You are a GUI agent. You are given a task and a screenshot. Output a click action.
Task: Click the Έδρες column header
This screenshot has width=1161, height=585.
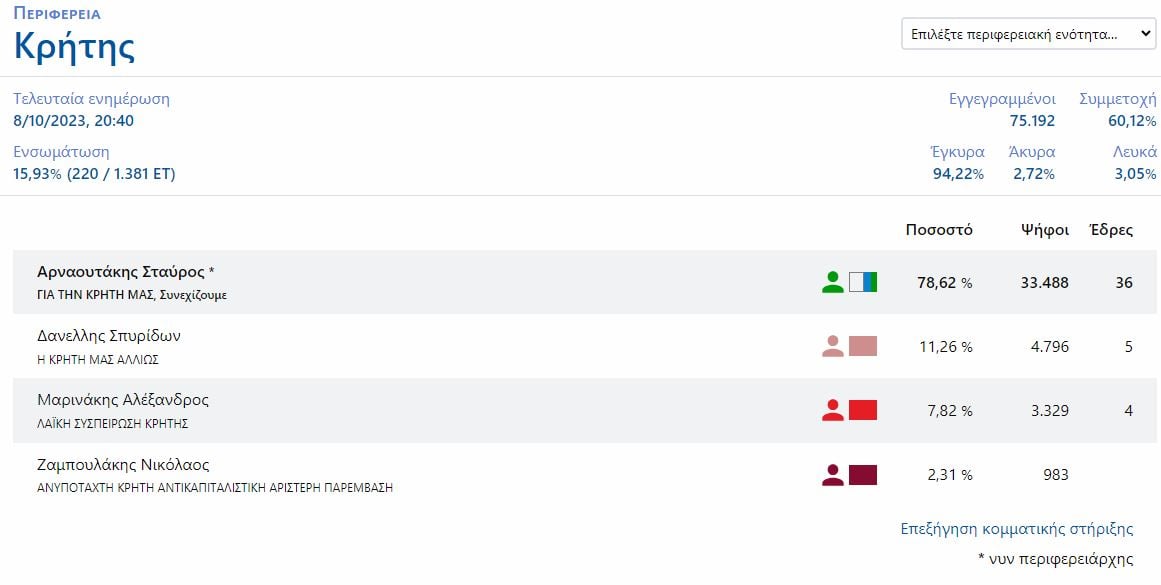tap(1111, 230)
